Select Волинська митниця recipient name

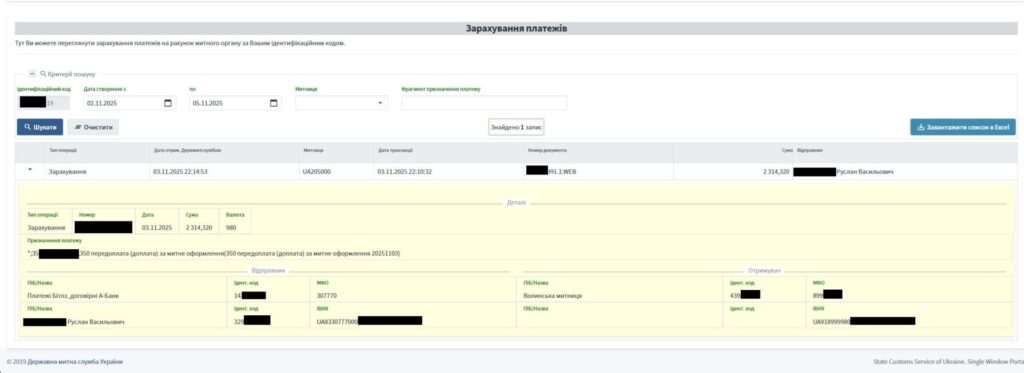552,295
